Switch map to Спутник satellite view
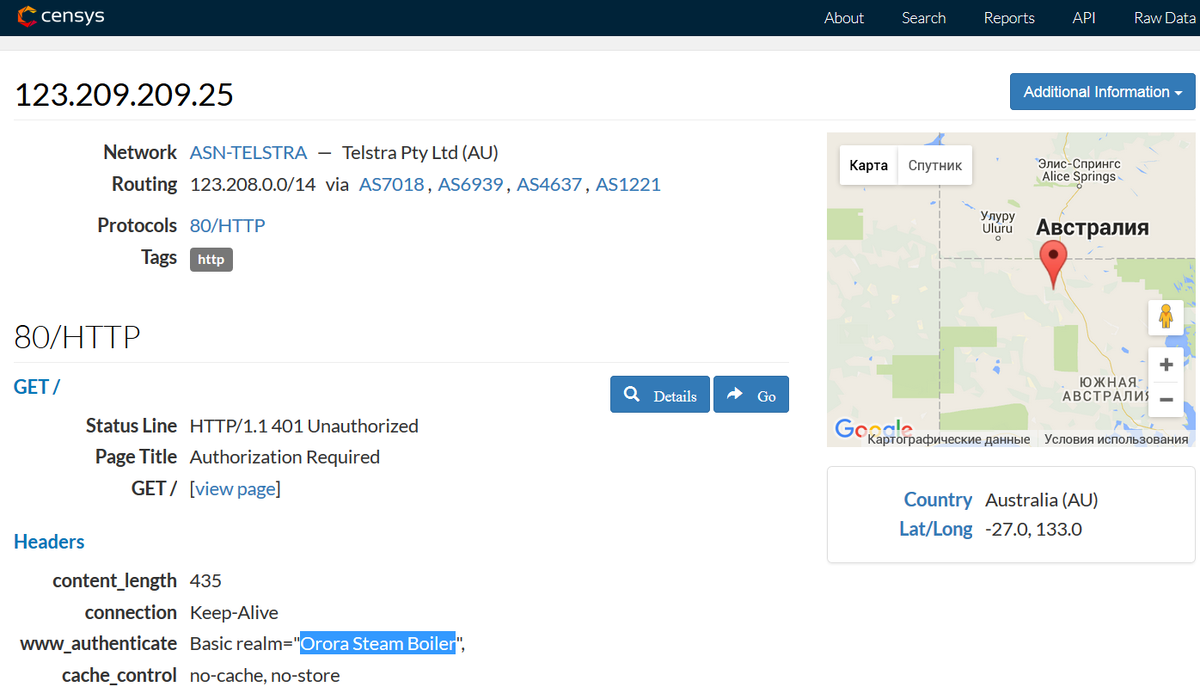The width and height of the screenshot is (1200, 687). coord(935,165)
